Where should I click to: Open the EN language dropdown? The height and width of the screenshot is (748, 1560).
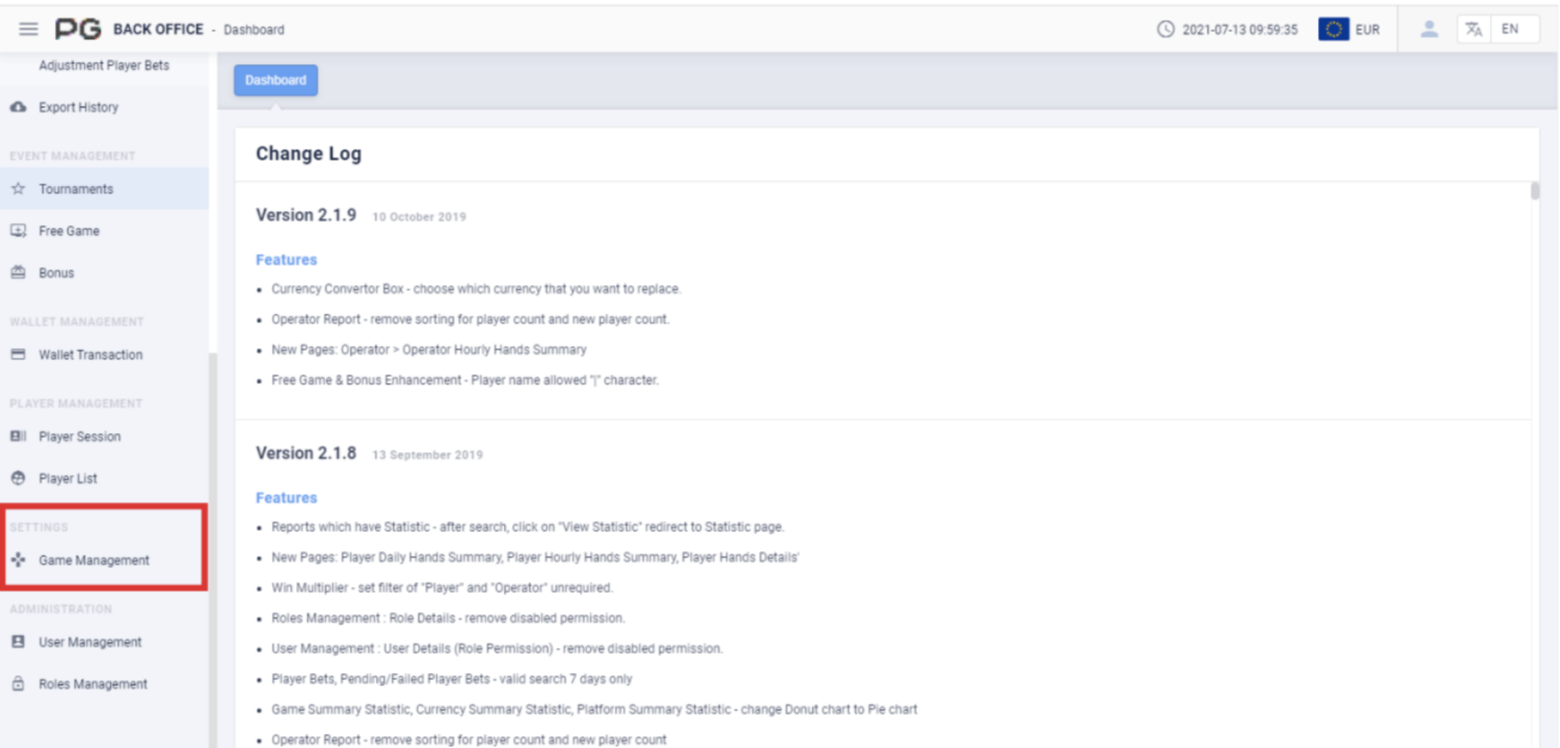[1510, 29]
